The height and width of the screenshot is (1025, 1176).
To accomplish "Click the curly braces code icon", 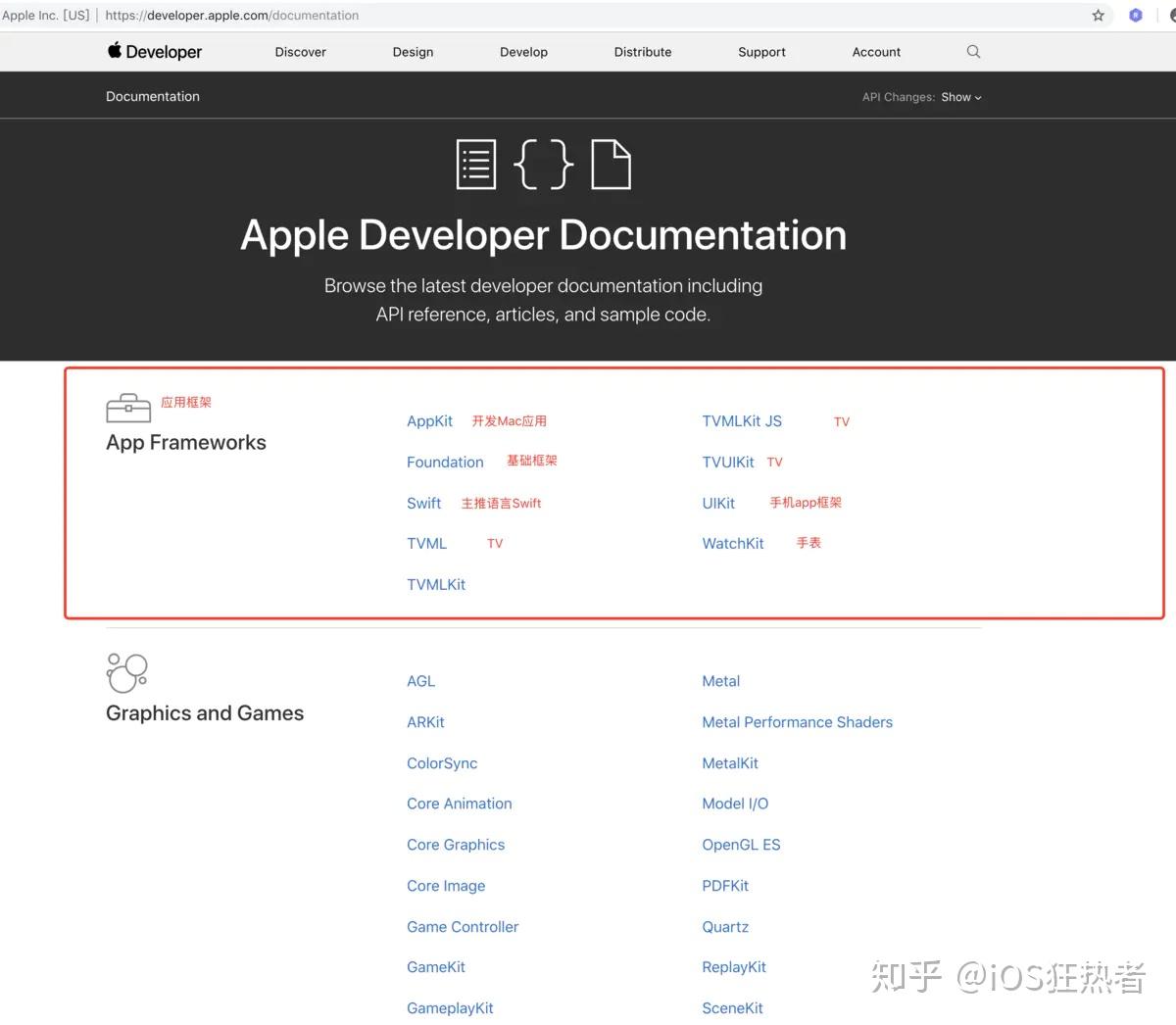I will click(x=544, y=165).
